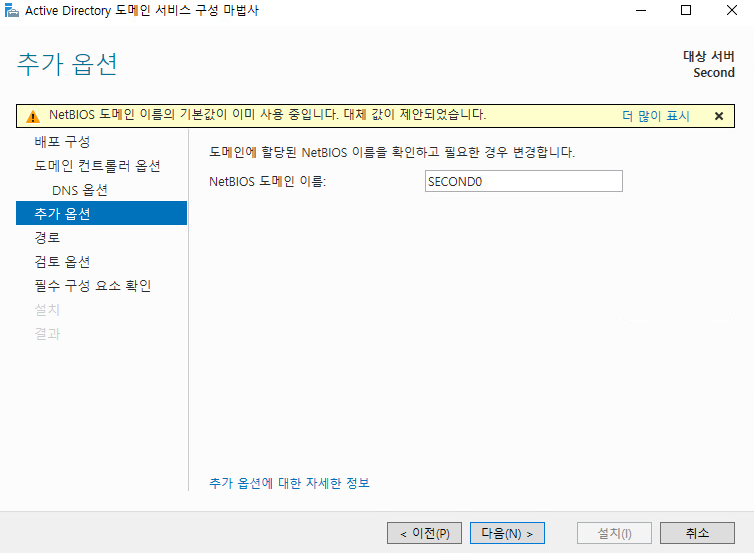Select the highlighted '추가 옵션' step
The width and height of the screenshot is (754, 553).
coord(101,213)
